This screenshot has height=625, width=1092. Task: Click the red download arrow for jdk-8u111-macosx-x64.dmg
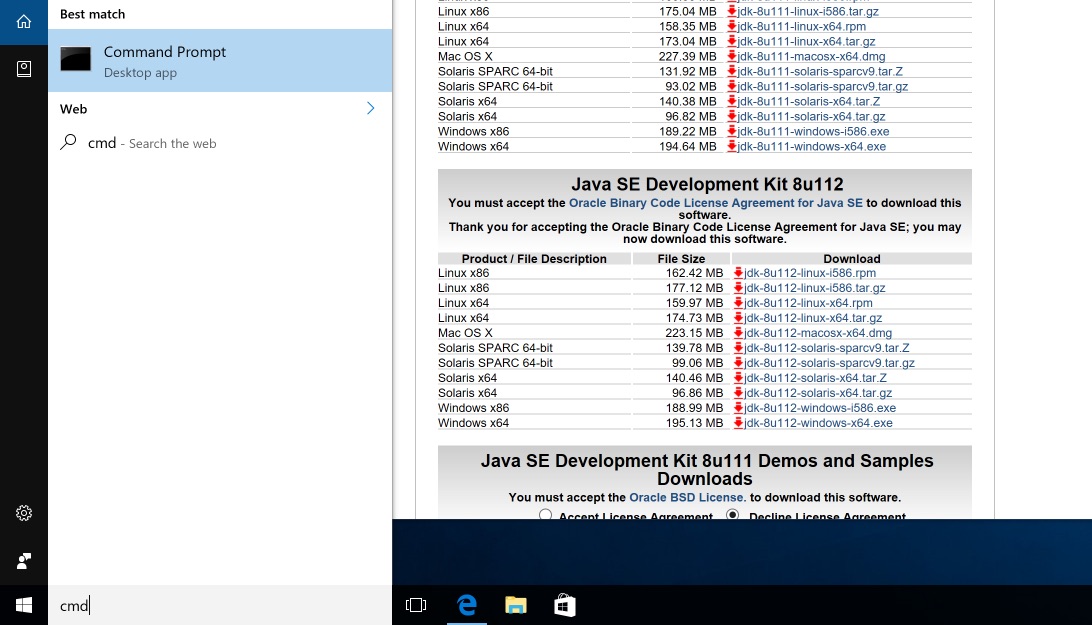pos(731,56)
